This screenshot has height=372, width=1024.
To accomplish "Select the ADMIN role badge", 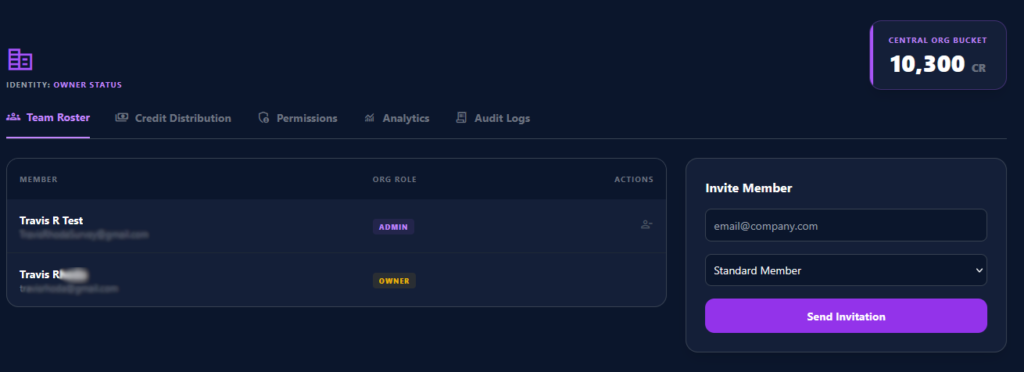I will [x=393, y=226].
